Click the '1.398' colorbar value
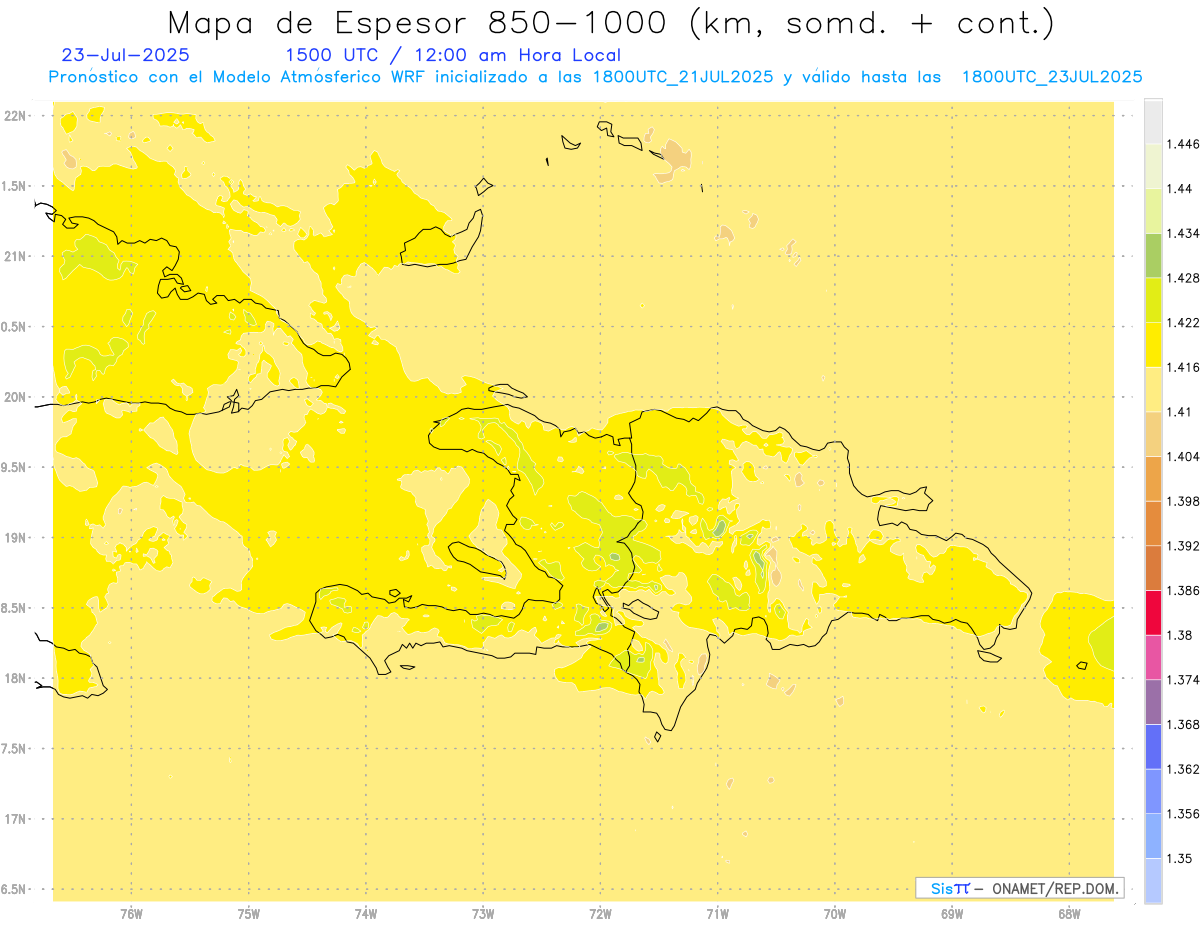The image size is (1200, 927). tap(1183, 501)
